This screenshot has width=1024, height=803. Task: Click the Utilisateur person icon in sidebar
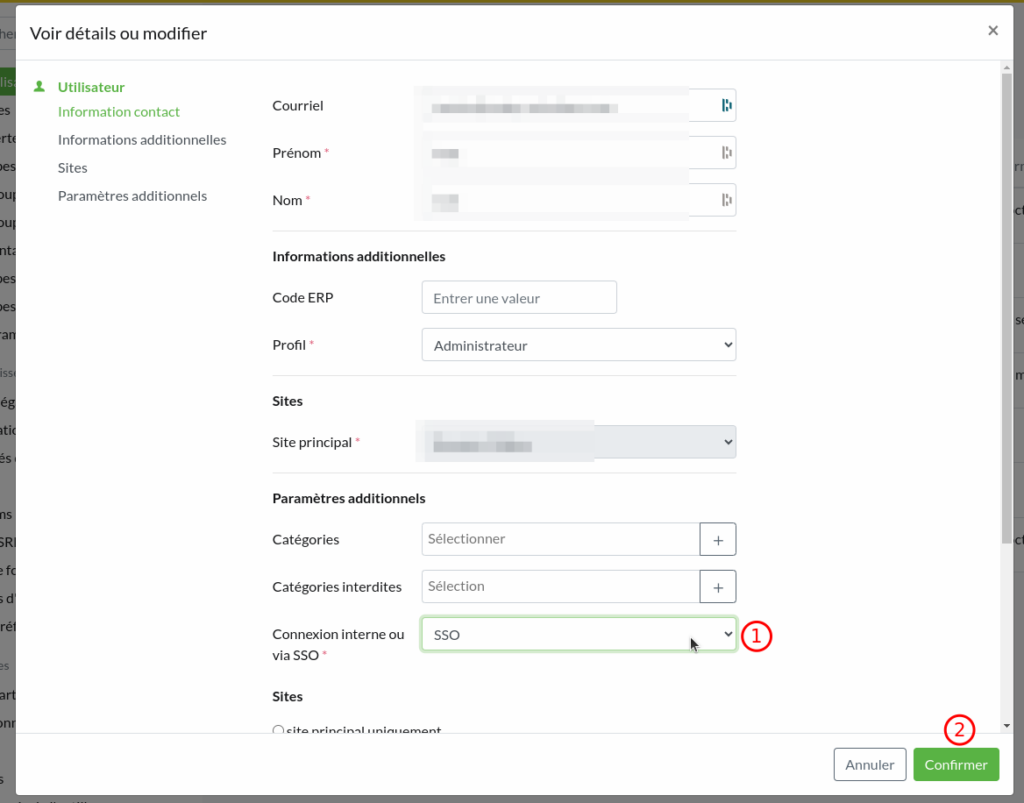[x=39, y=87]
